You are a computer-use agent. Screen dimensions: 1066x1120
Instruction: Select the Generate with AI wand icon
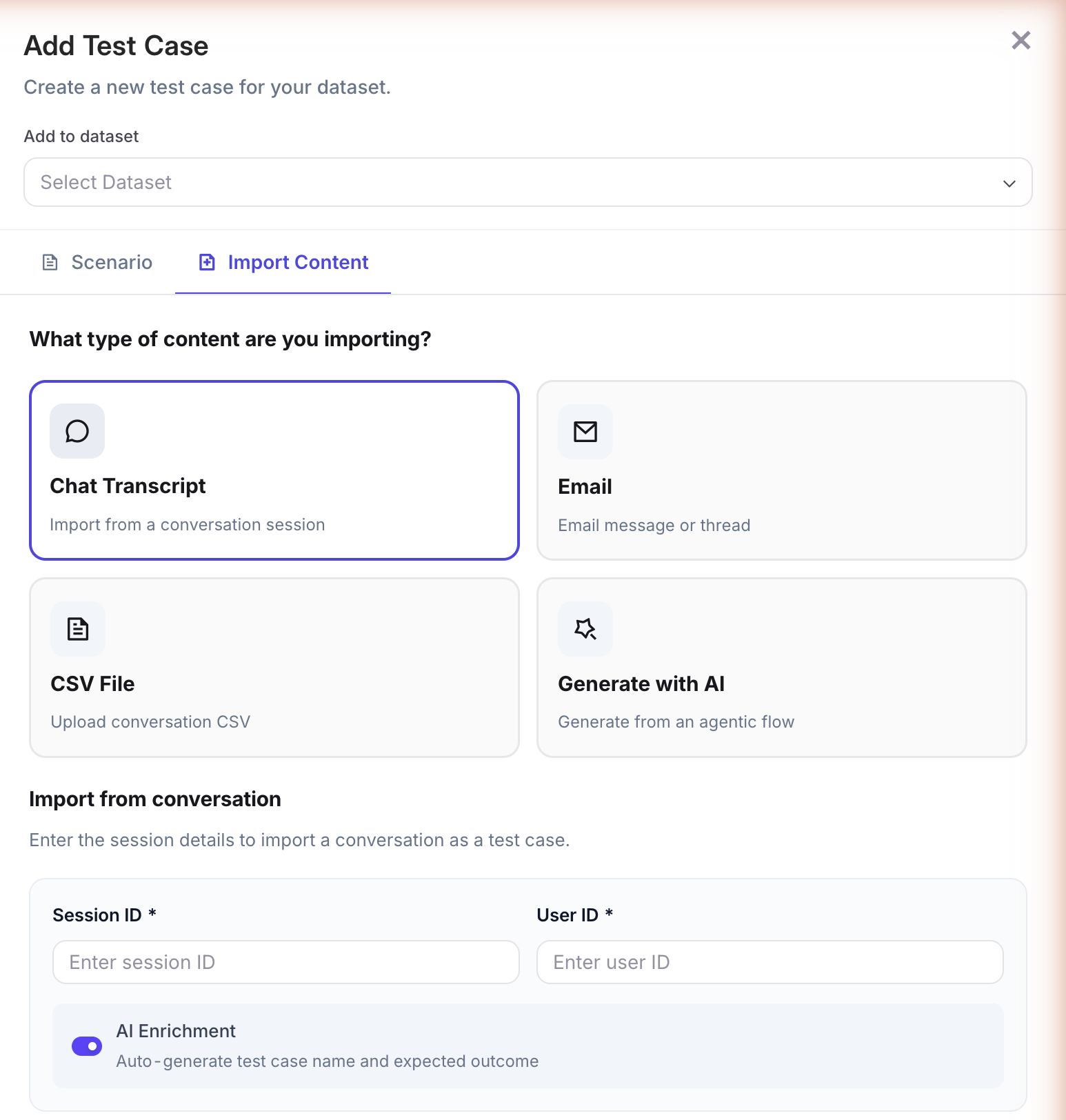click(x=585, y=629)
